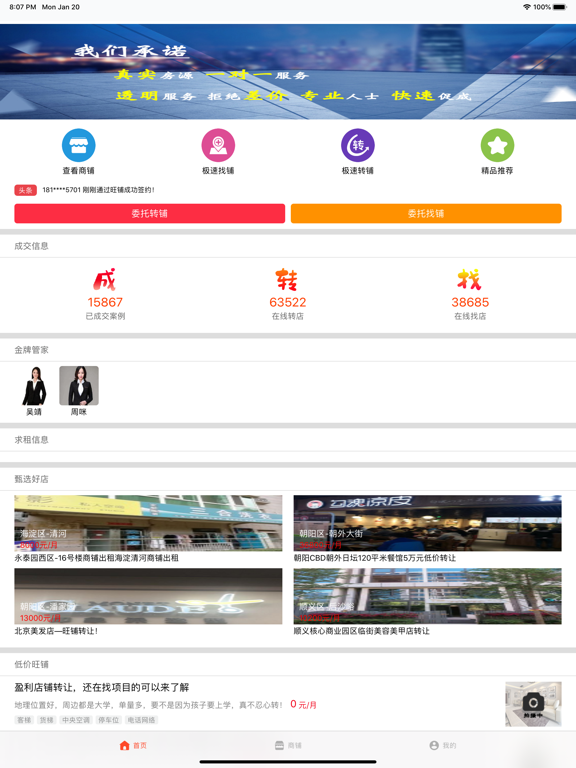
Task: Click the 0 元/月 price label
Action: click(303, 704)
